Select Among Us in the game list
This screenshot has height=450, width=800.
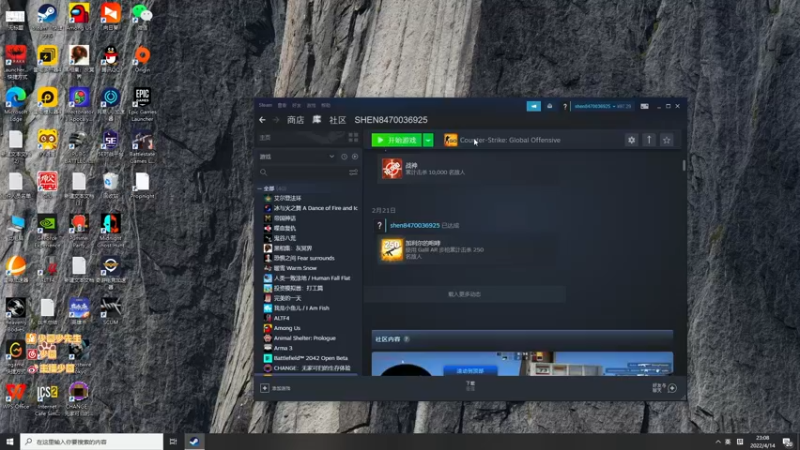coord(282,328)
